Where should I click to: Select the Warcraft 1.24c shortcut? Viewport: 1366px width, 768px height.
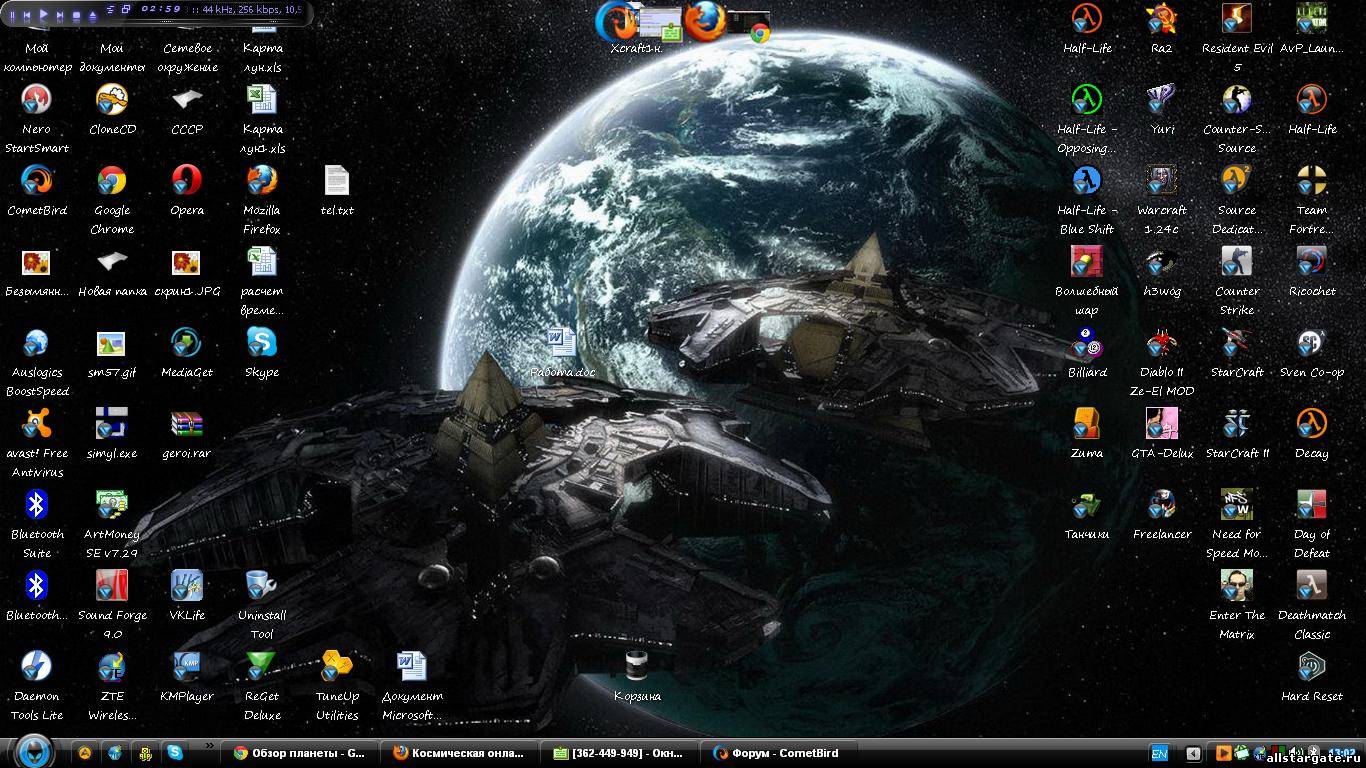point(1161,181)
